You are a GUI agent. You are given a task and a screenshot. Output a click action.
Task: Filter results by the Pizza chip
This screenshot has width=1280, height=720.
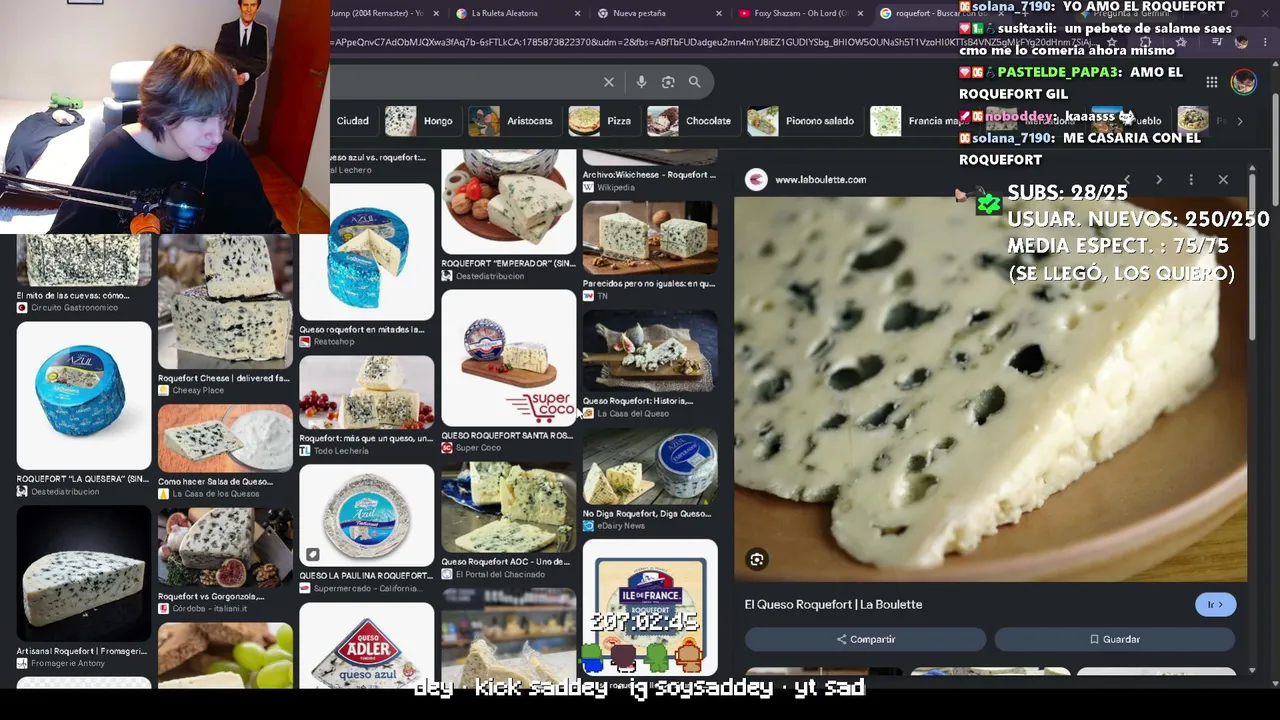click(600, 121)
